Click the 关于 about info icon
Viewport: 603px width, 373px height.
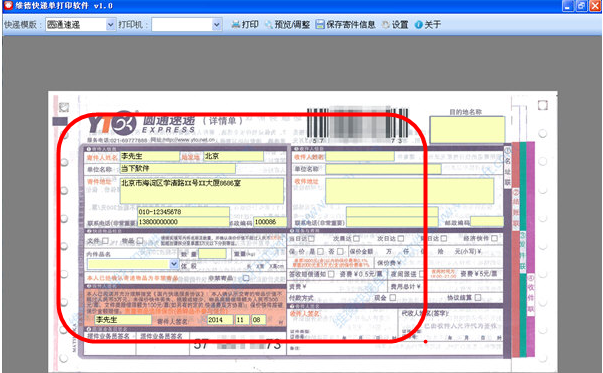[418, 25]
